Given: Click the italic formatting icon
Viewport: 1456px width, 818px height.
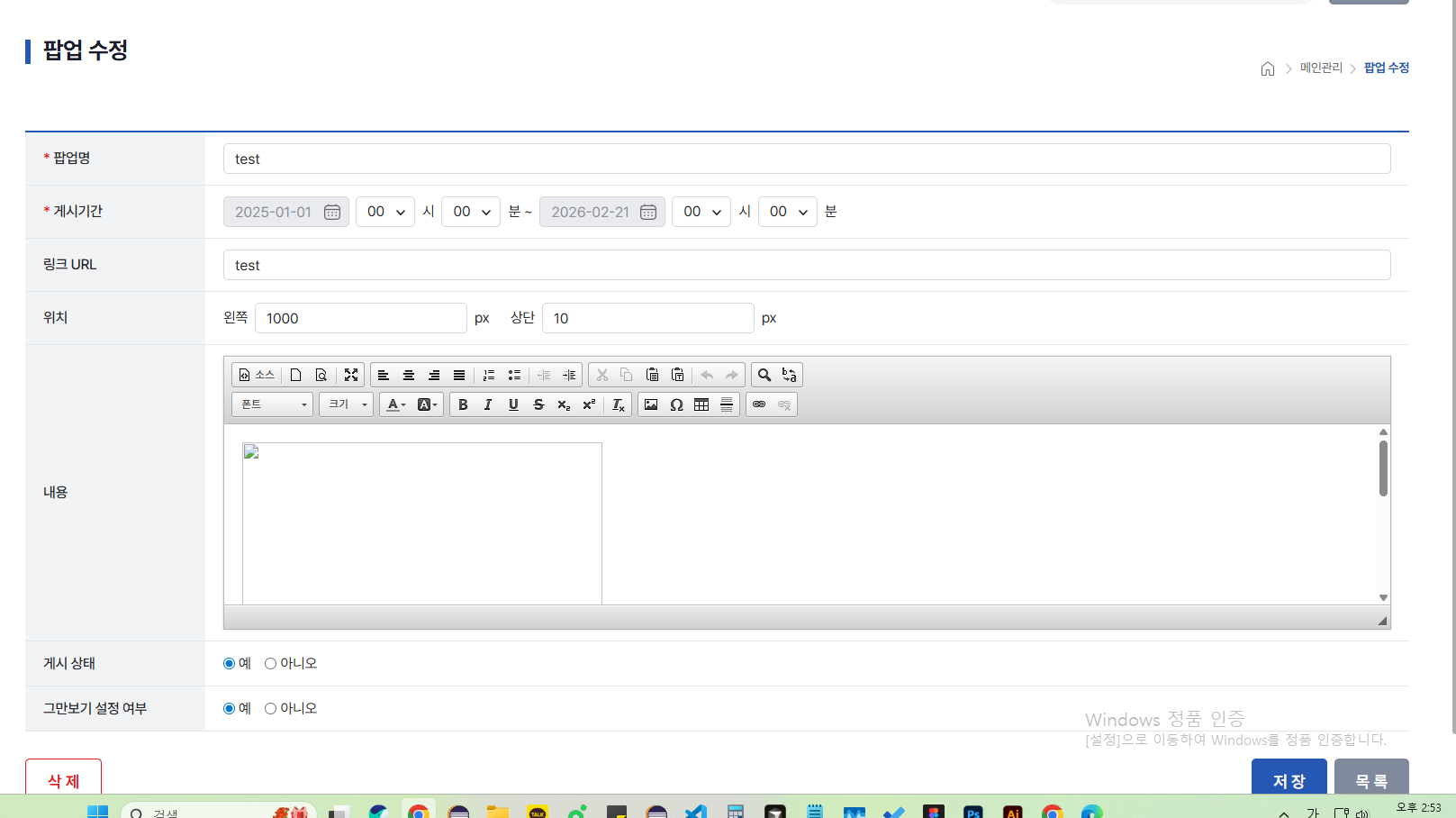Looking at the screenshot, I should (488, 404).
